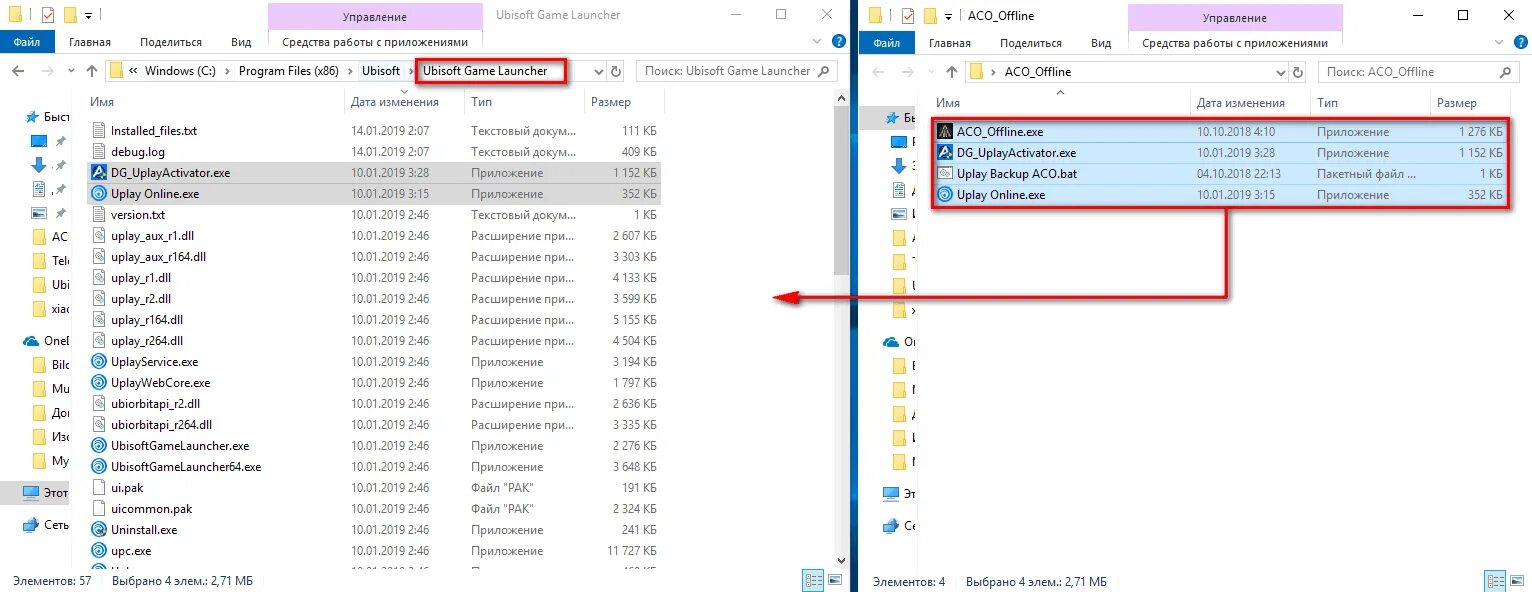Click the Installed_files.txt document icon
This screenshot has width=1532, height=592.
(x=98, y=131)
